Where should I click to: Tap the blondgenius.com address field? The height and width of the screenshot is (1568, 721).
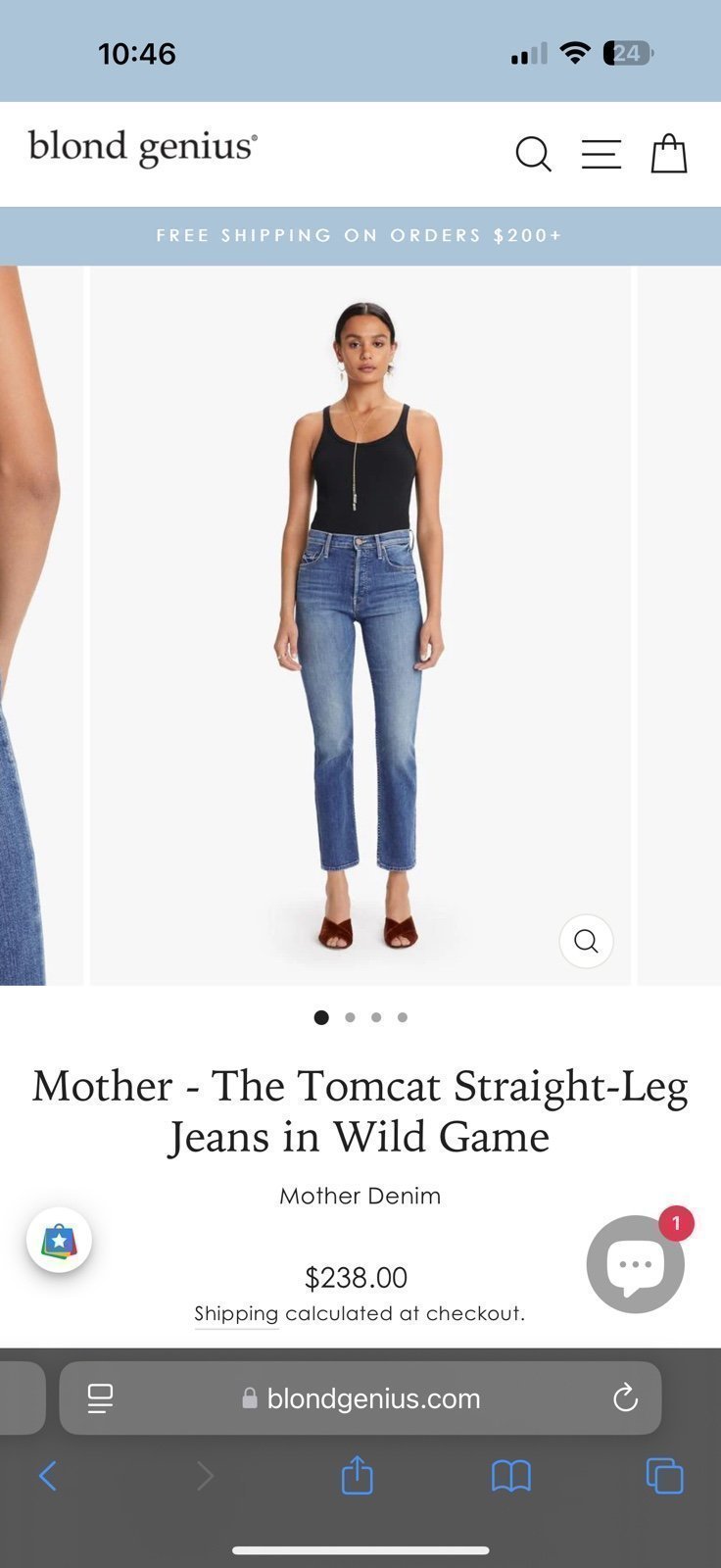coord(360,1398)
